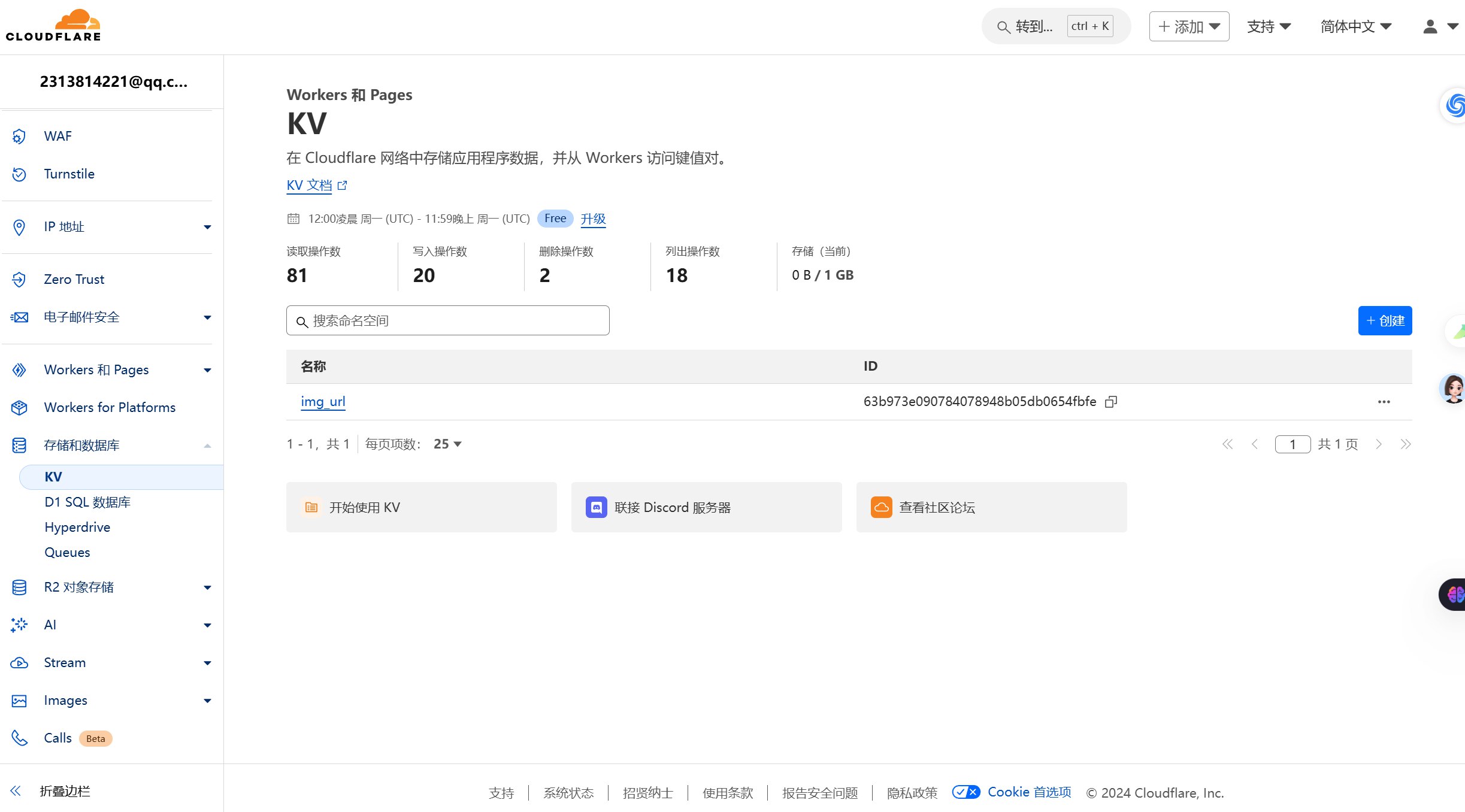This screenshot has height=812, width=1465.
Task: Click the 存储和数据库 database icon
Action: [x=19, y=446]
